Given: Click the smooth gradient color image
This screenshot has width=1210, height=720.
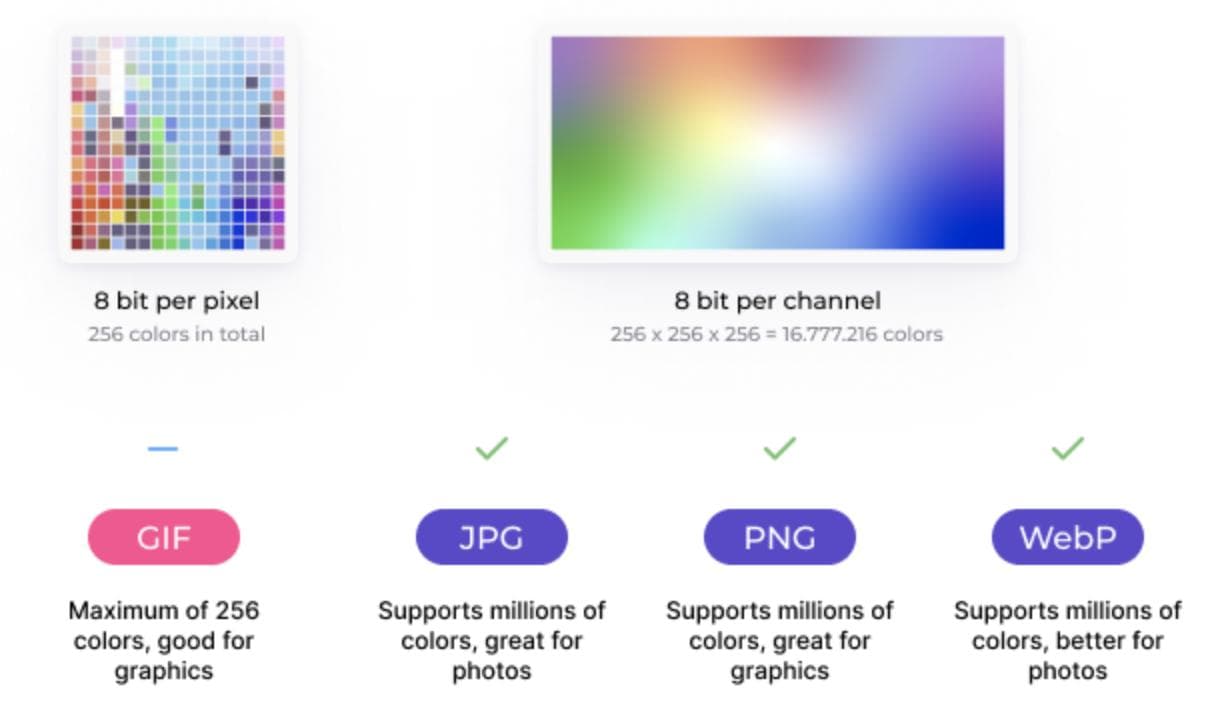Looking at the screenshot, I should (x=777, y=143).
